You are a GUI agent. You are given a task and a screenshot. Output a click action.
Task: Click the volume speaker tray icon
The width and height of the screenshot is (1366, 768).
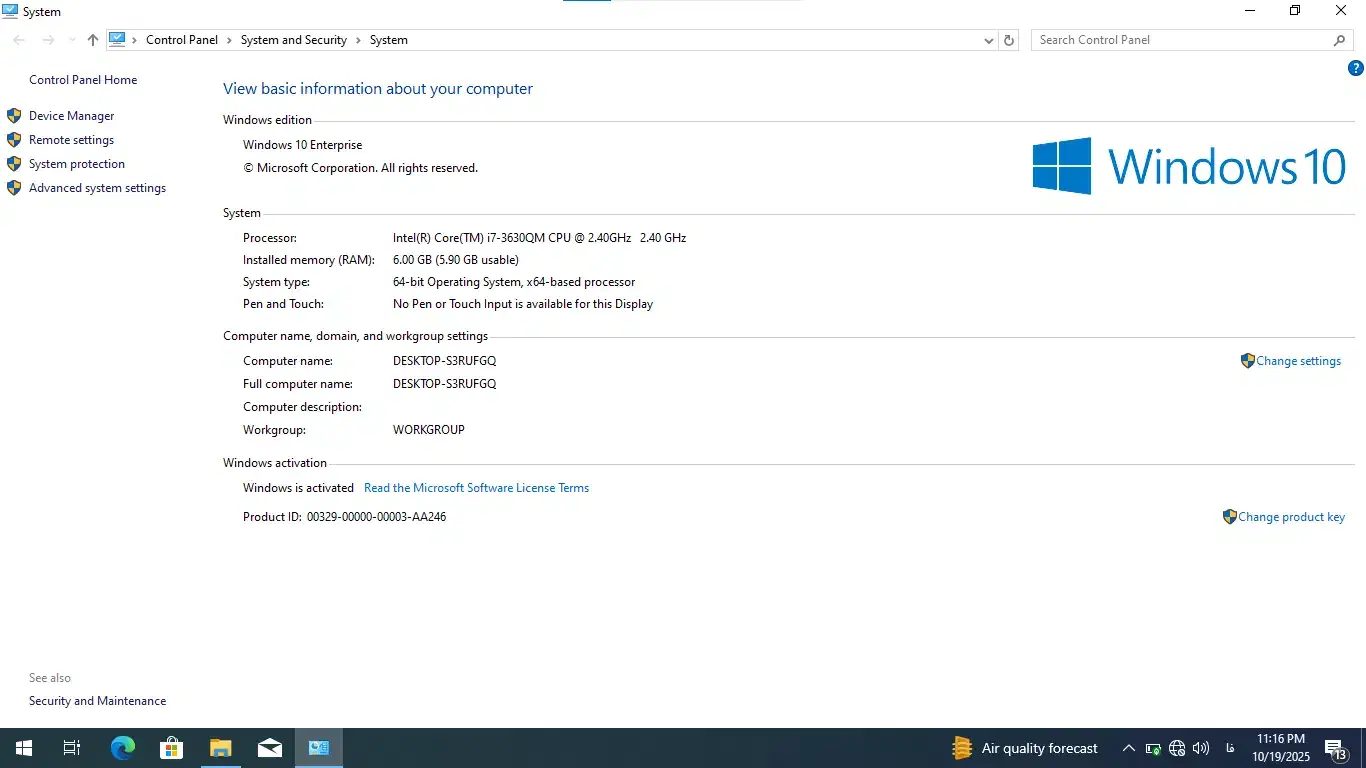click(x=1201, y=748)
